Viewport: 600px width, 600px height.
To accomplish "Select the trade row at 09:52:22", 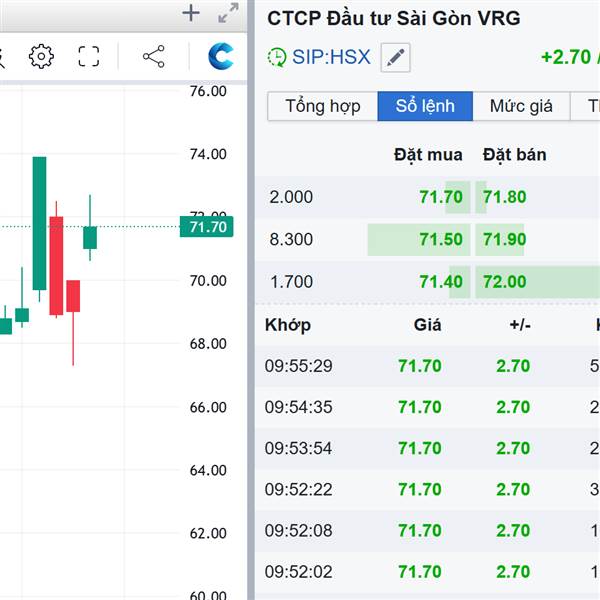I will (x=427, y=489).
